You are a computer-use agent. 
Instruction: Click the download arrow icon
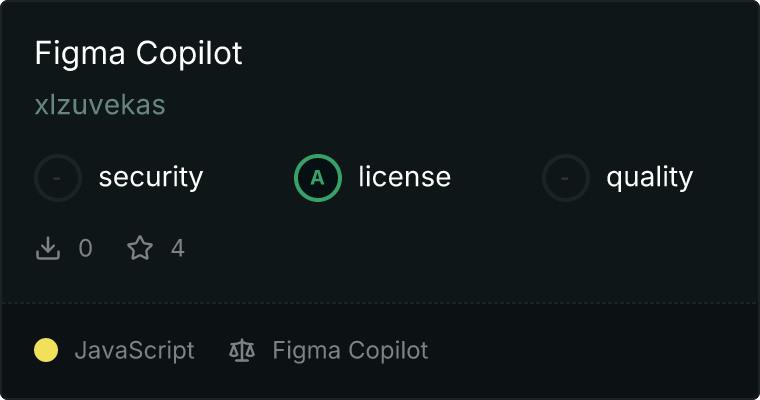(x=48, y=248)
